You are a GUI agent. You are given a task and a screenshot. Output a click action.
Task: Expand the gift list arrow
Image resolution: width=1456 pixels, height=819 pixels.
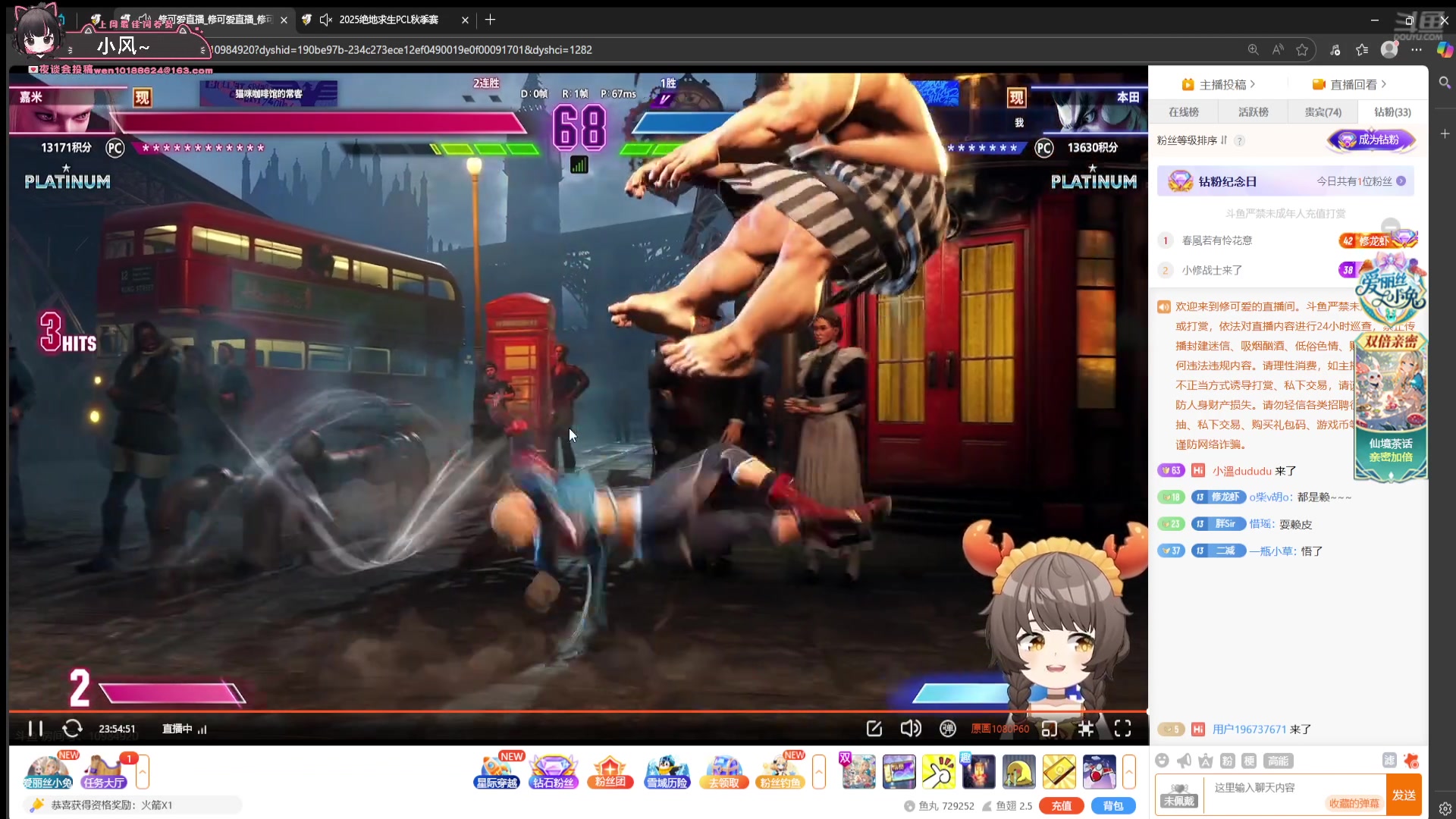pyautogui.click(x=1129, y=772)
